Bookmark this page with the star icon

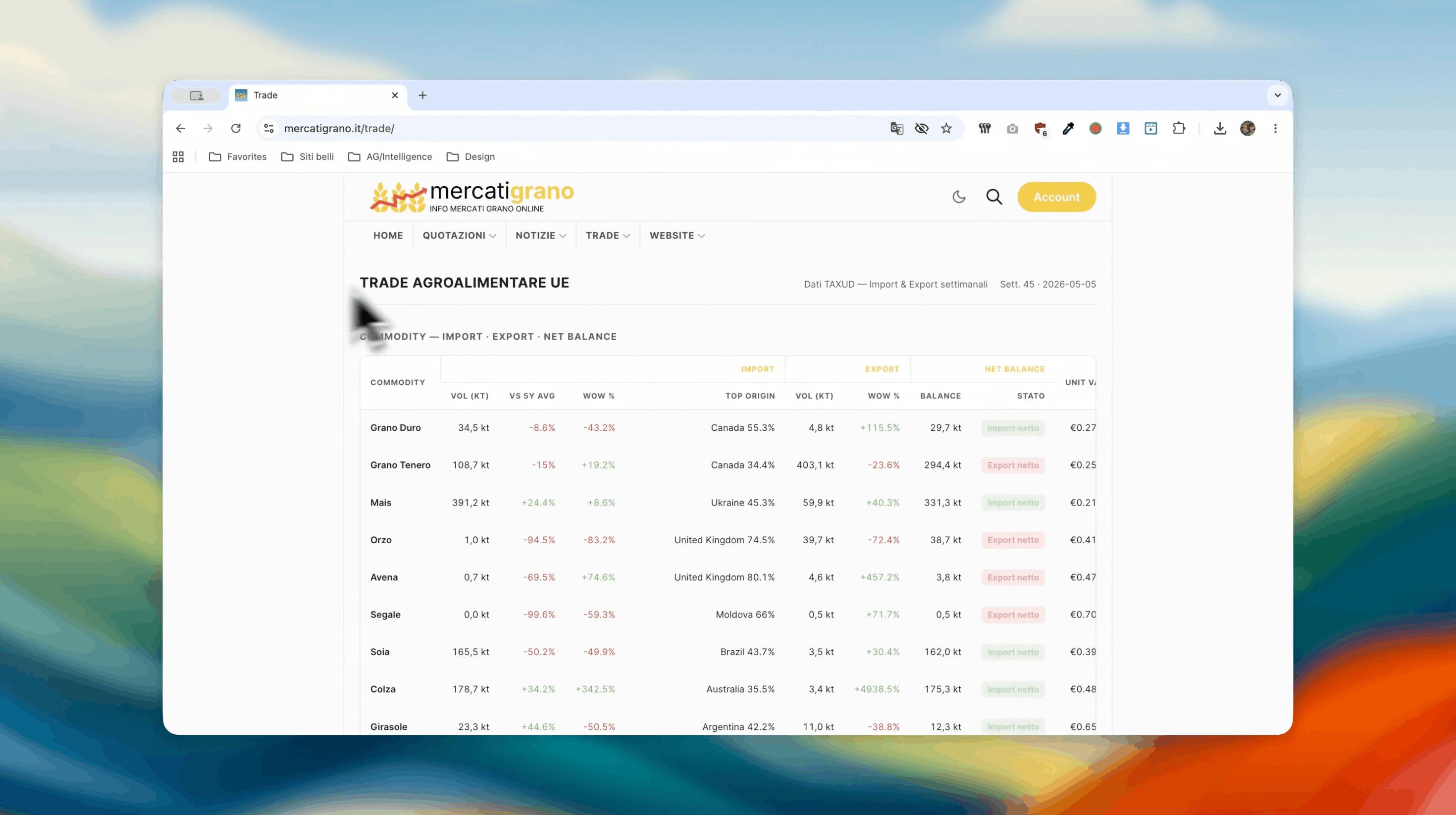(x=946, y=128)
